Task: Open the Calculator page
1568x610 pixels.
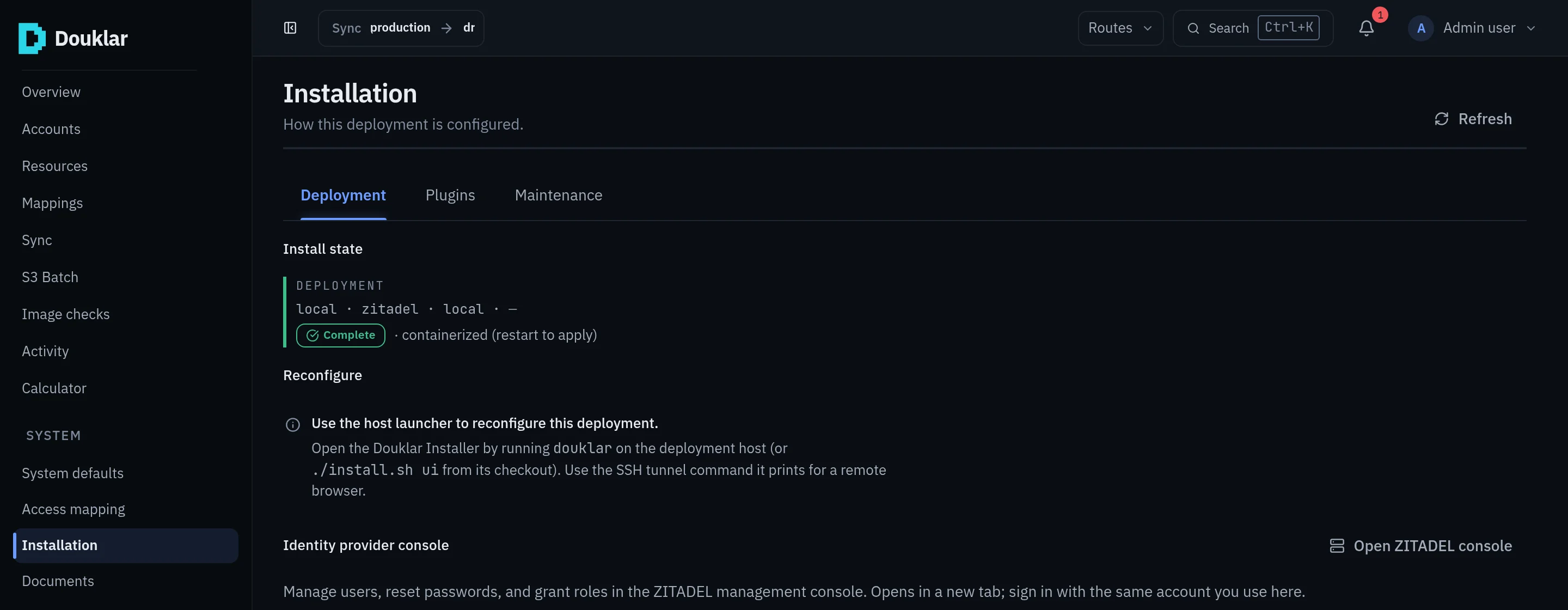Action: tap(54, 388)
